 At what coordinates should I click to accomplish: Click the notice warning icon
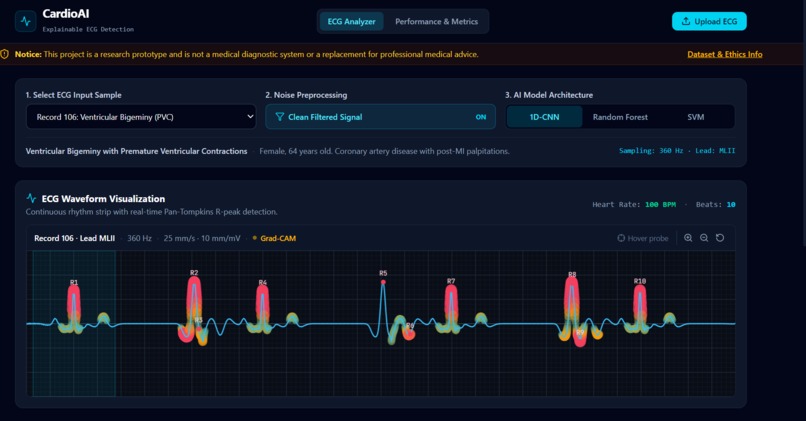point(5,54)
